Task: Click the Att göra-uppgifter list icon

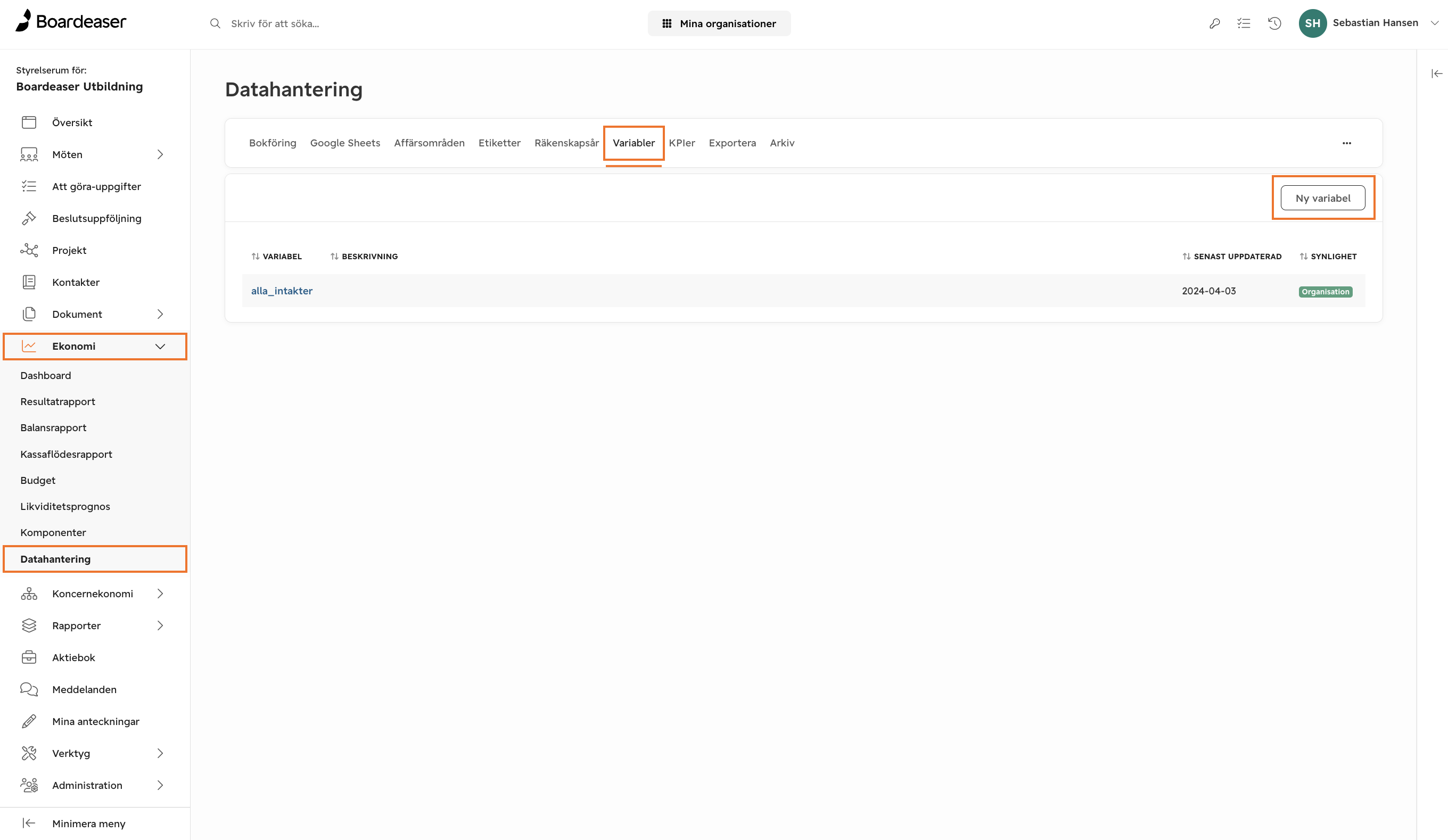Action: pyautogui.click(x=29, y=186)
